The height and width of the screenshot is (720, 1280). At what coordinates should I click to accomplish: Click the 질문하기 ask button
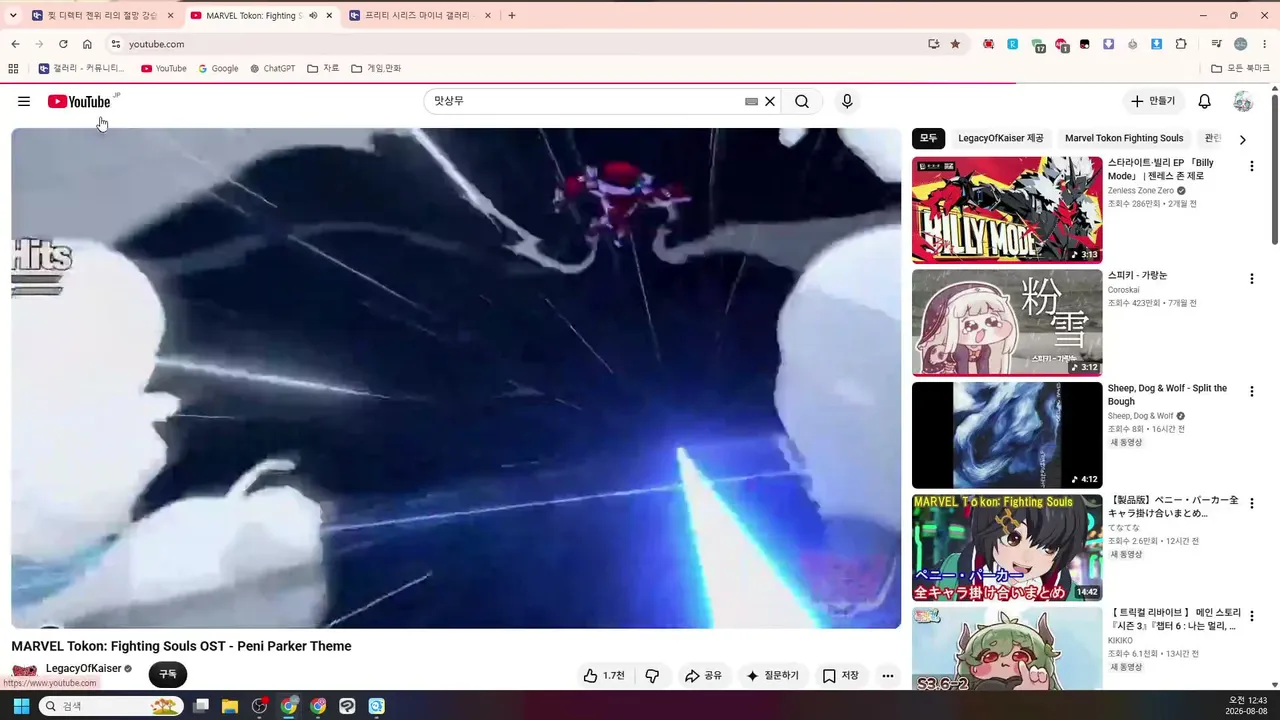773,676
